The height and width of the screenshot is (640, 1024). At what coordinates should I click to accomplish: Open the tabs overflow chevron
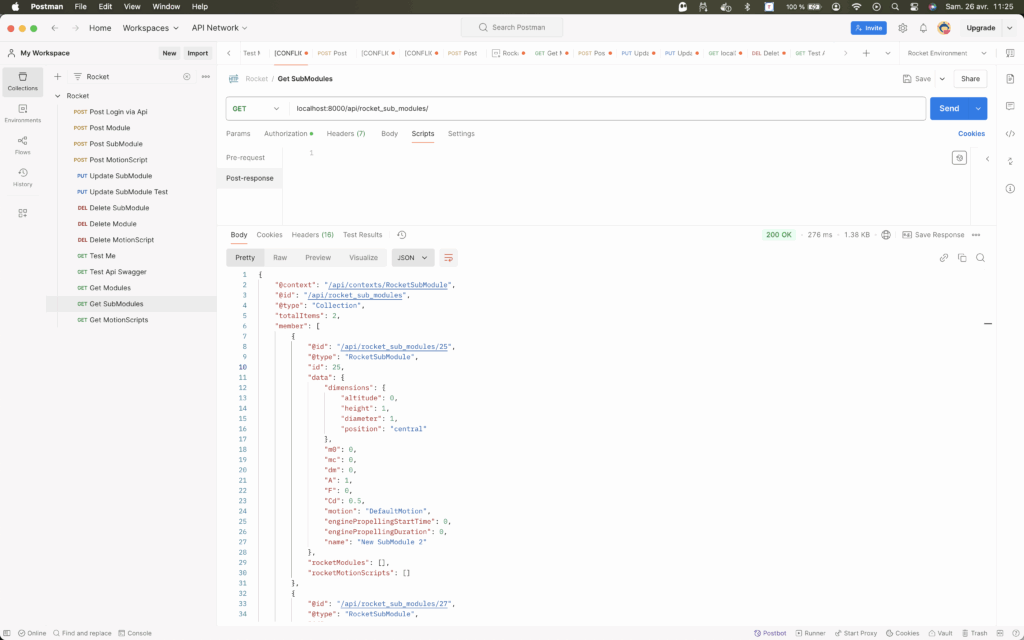888,53
